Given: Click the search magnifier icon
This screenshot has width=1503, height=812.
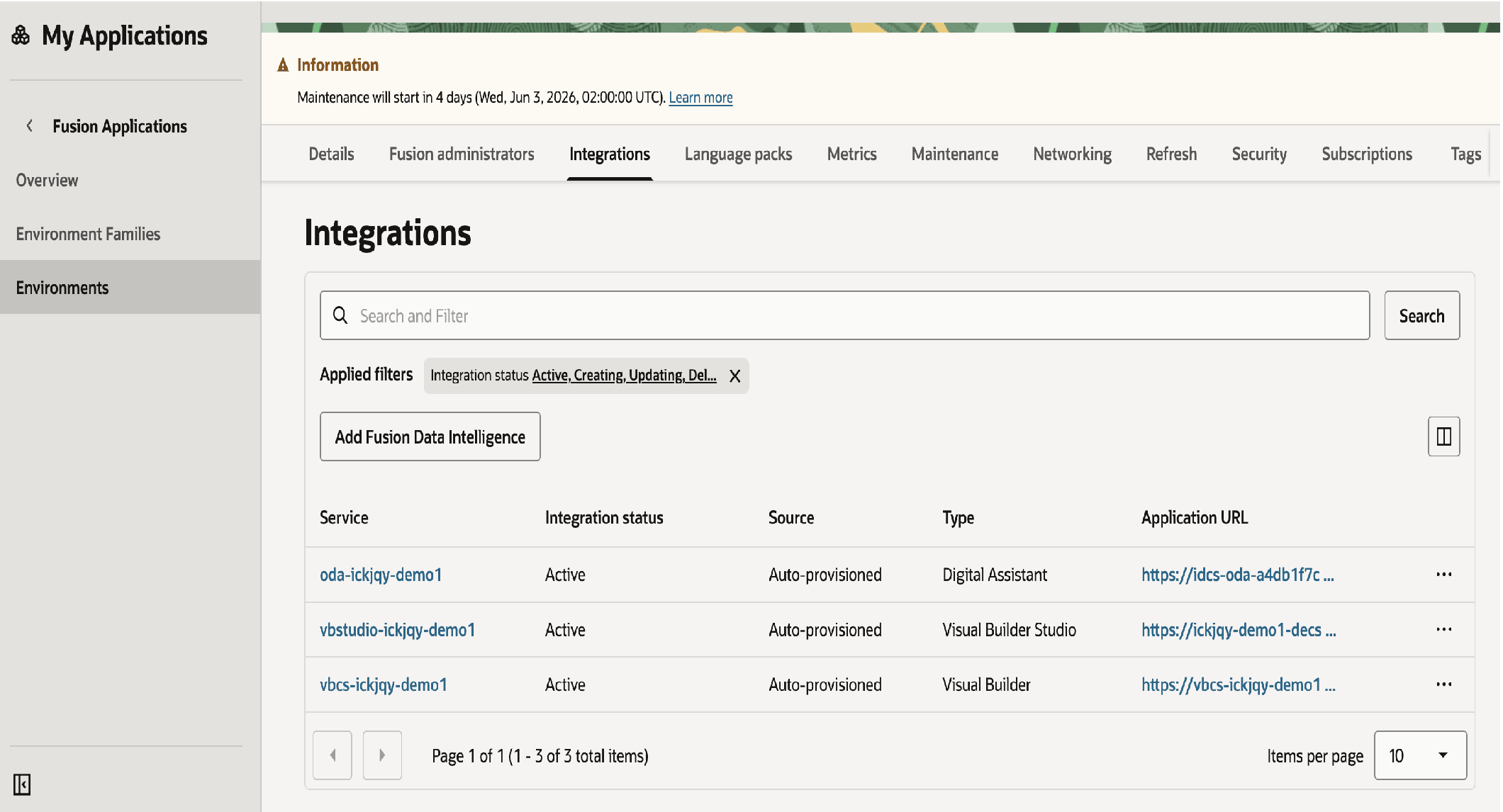Looking at the screenshot, I should tap(340, 315).
